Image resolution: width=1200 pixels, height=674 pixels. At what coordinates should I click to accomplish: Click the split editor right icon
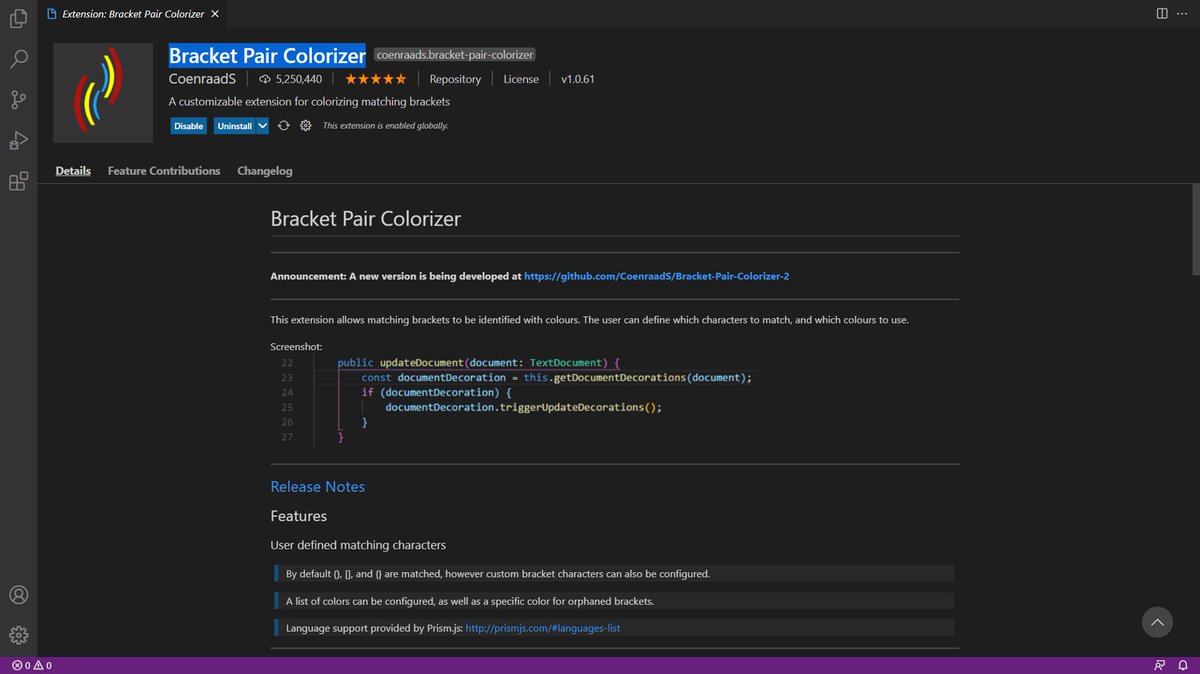[1162, 13]
